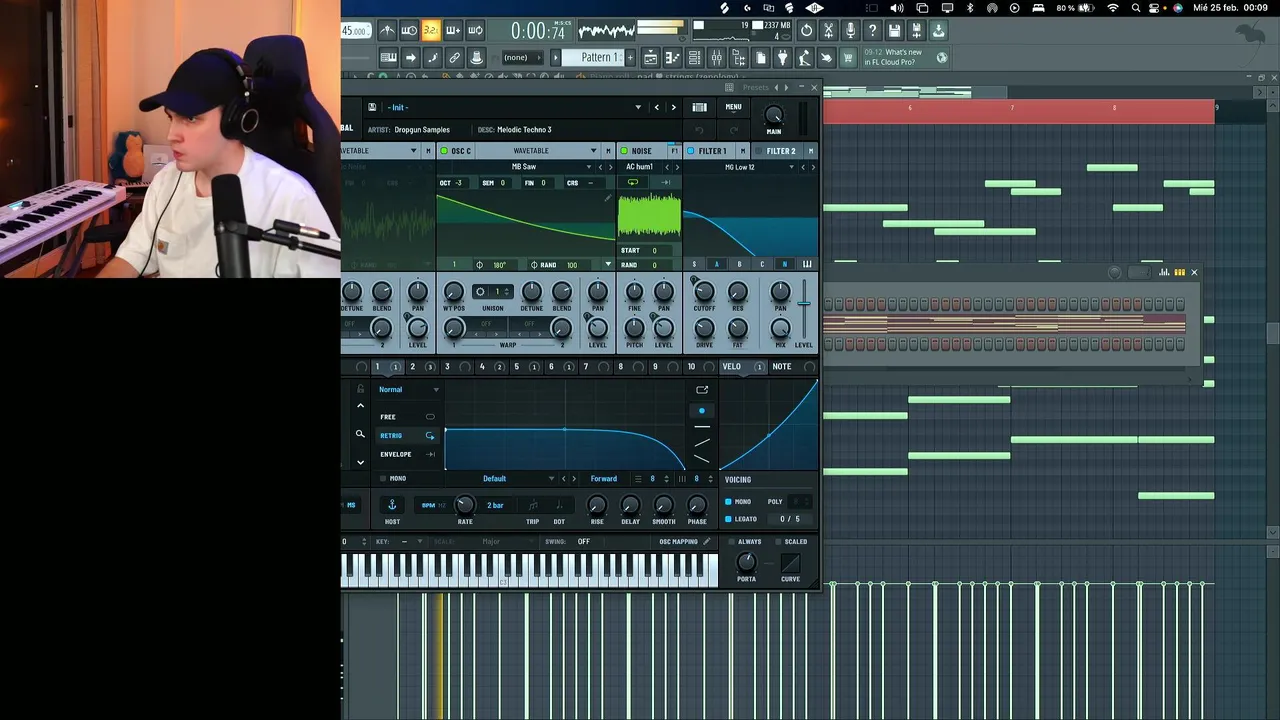Click the Pattern 1 selector field

[x=592, y=57]
